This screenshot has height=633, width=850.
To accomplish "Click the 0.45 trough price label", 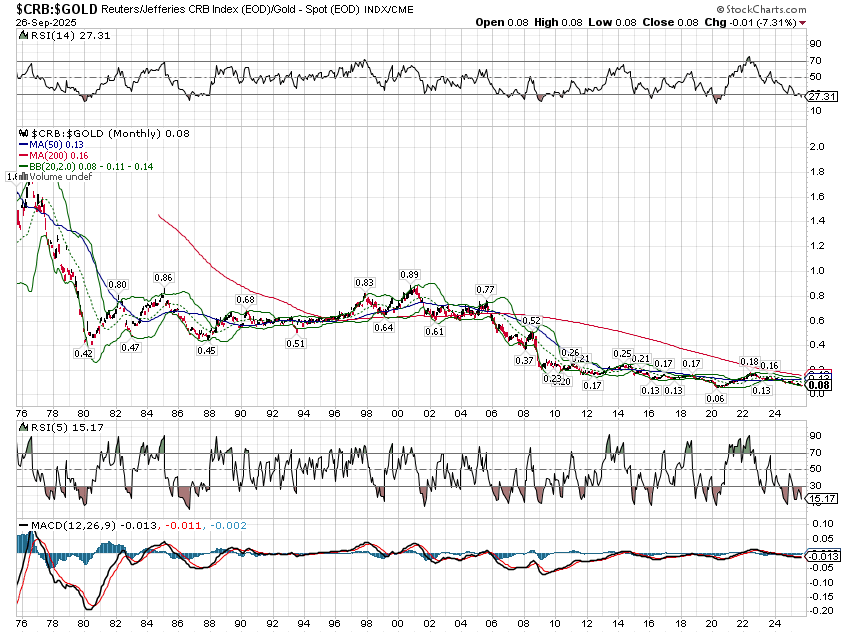I will pos(207,351).
